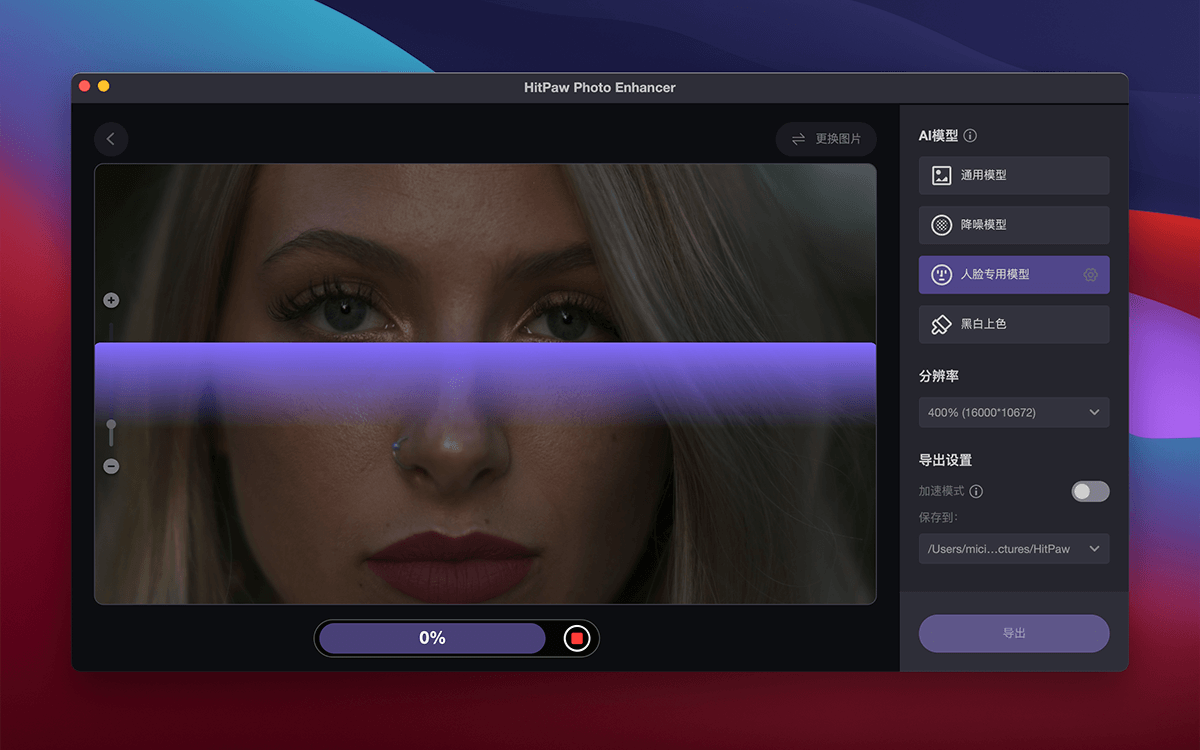Click the 导出 export button
Viewport: 1200px width, 750px height.
tap(1014, 633)
